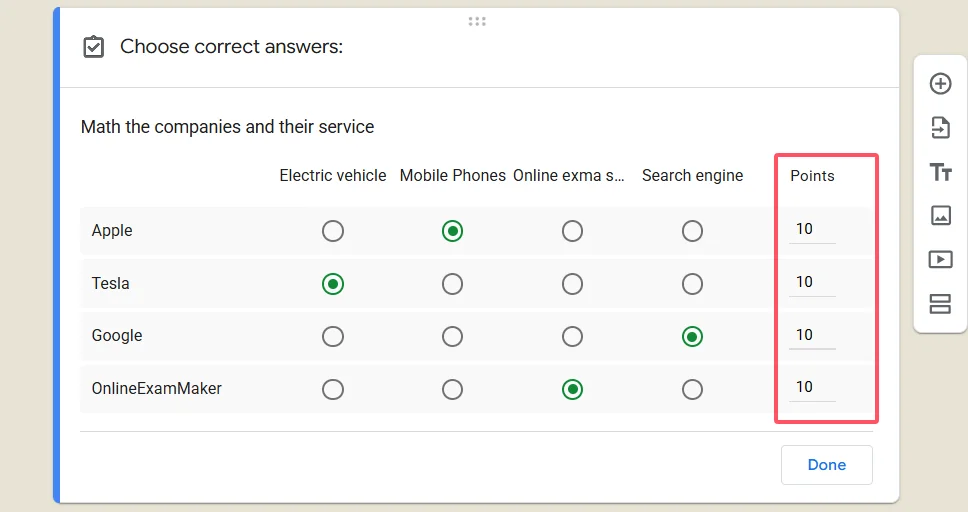968x512 pixels.
Task: Click the OnlineExamMaker row points field
Action: [x=811, y=387]
